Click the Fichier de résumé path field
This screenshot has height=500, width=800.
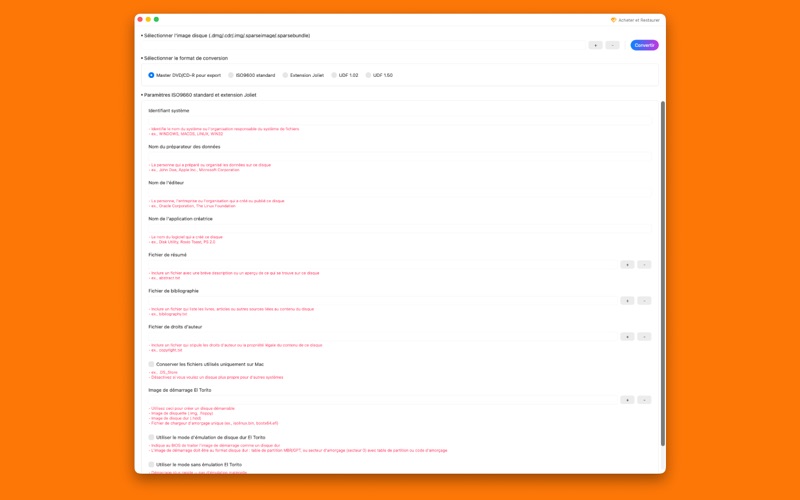[383, 264]
